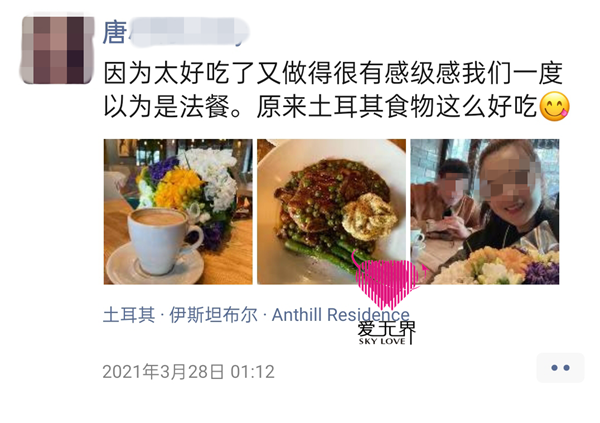Open the coffee cup photo thumbnail
This screenshot has width=600, height=423.
(178, 212)
